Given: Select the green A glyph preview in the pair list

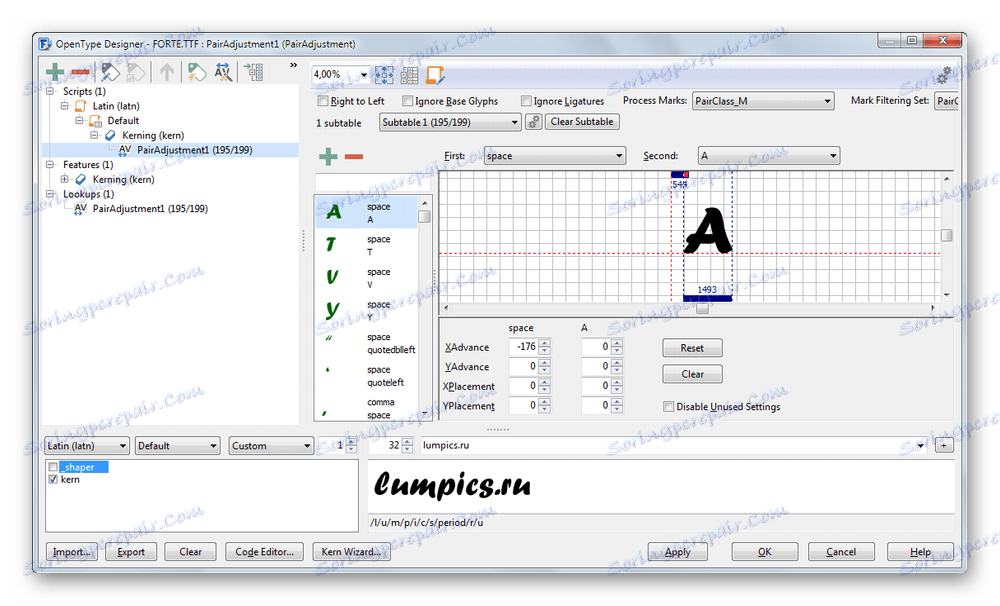Looking at the screenshot, I should (x=334, y=212).
